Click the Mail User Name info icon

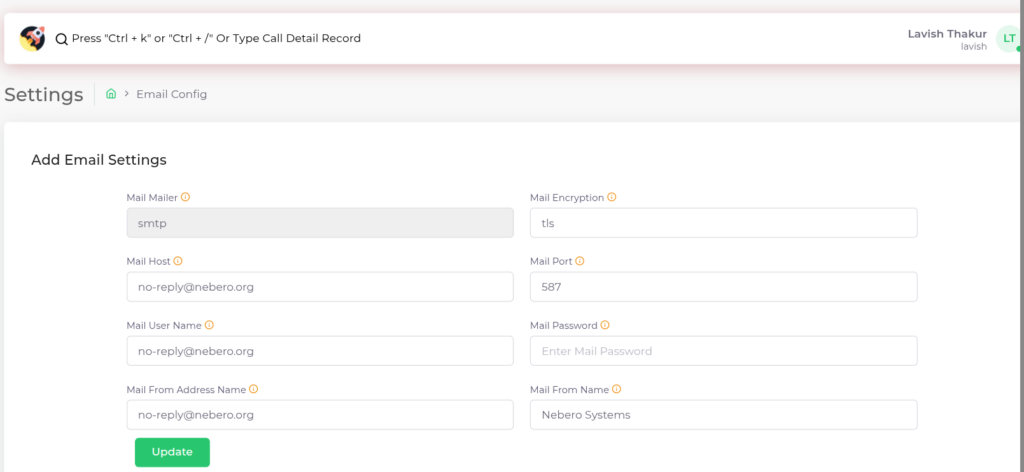210,325
